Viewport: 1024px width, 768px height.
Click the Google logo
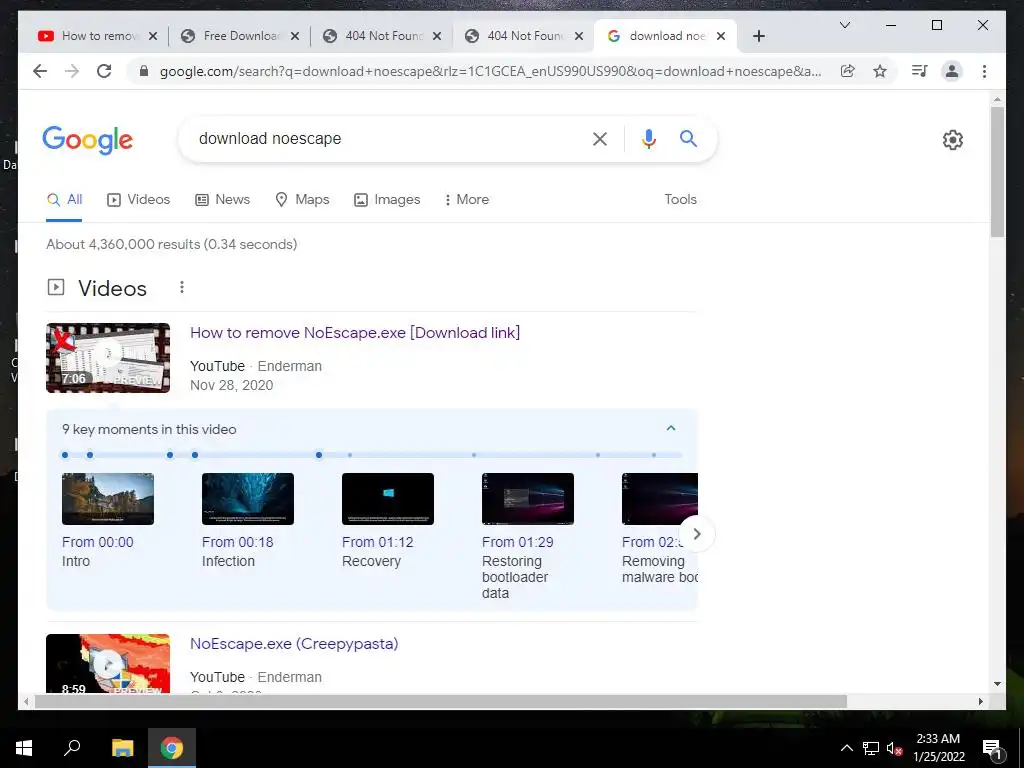[x=88, y=140]
